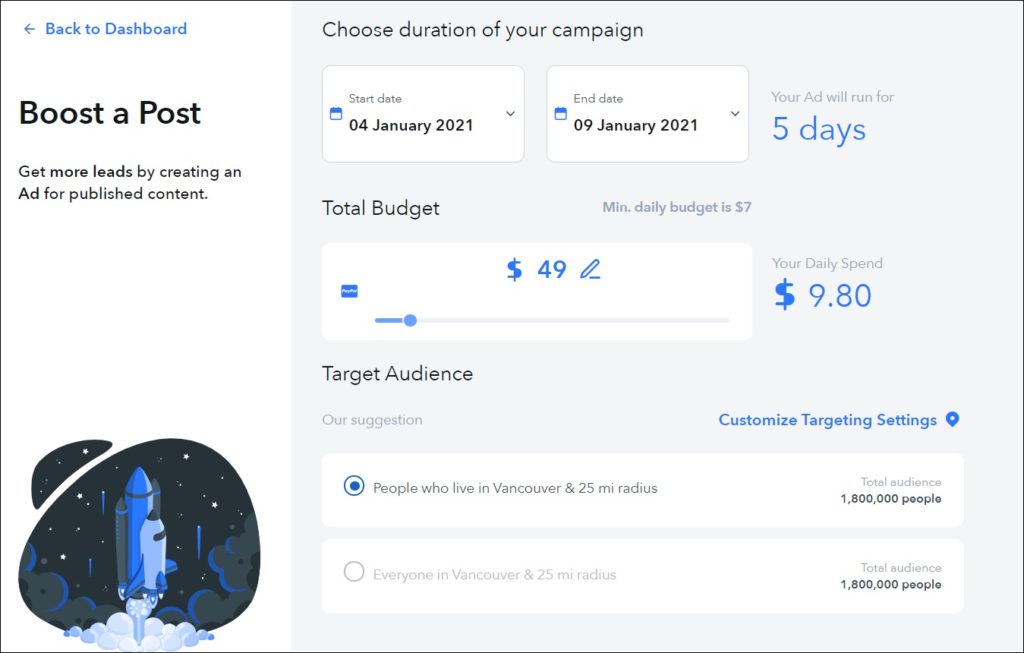Screen dimensions: 1024x653
Task: Click the dollar icon beside 9.80 daily spend
Action: pyautogui.click(x=786, y=295)
